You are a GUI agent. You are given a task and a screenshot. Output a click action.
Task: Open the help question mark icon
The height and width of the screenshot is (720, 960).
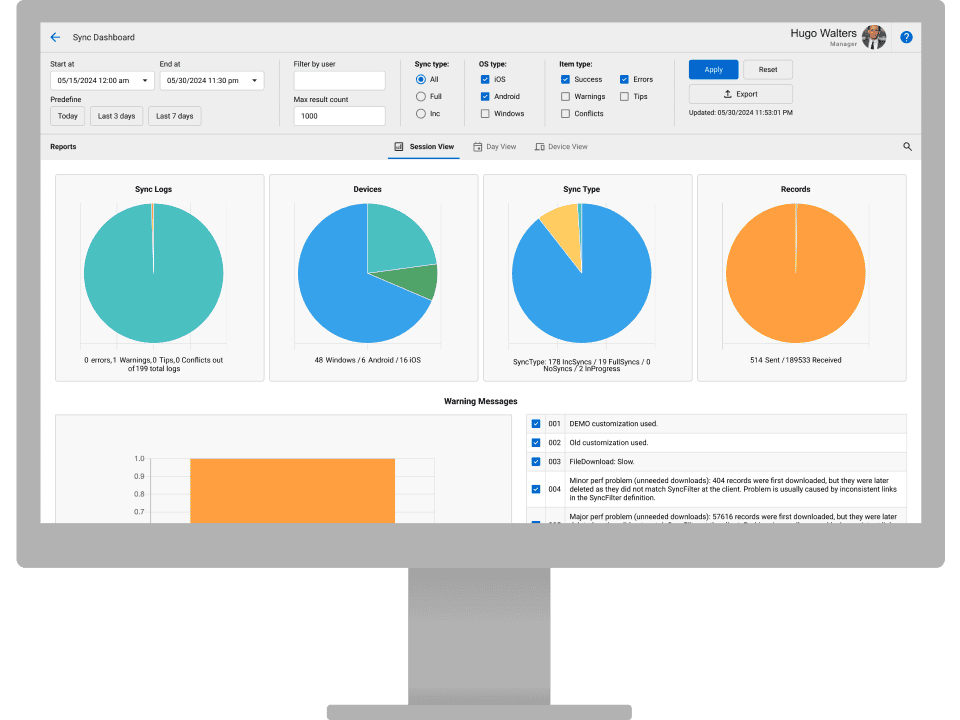906,37
